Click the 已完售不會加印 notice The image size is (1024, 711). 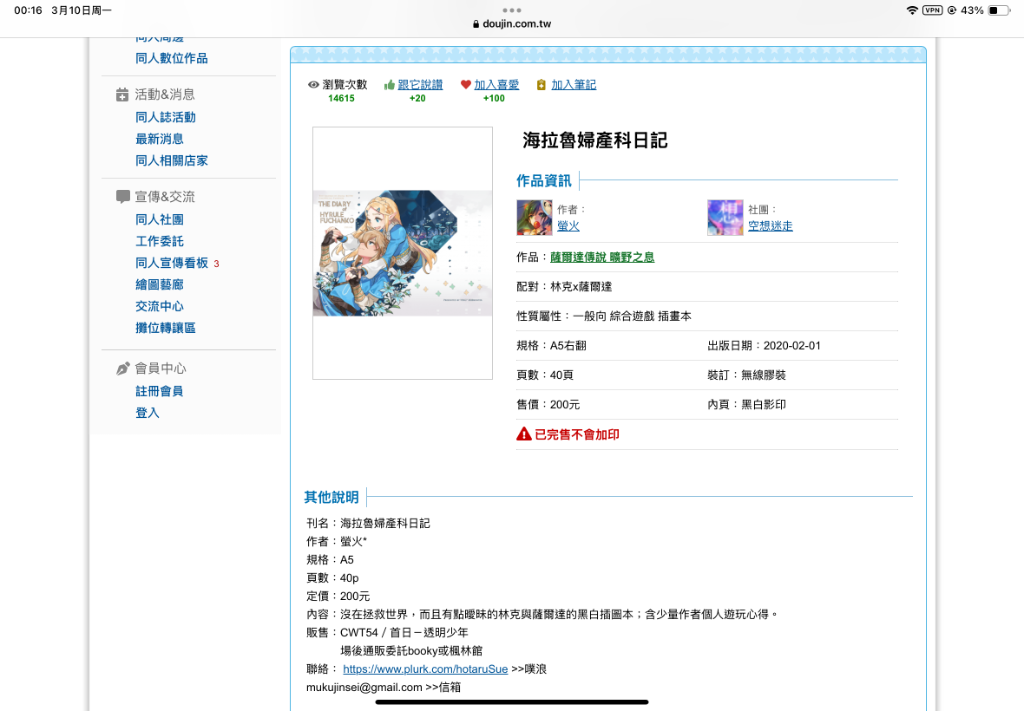pos(577,434)
